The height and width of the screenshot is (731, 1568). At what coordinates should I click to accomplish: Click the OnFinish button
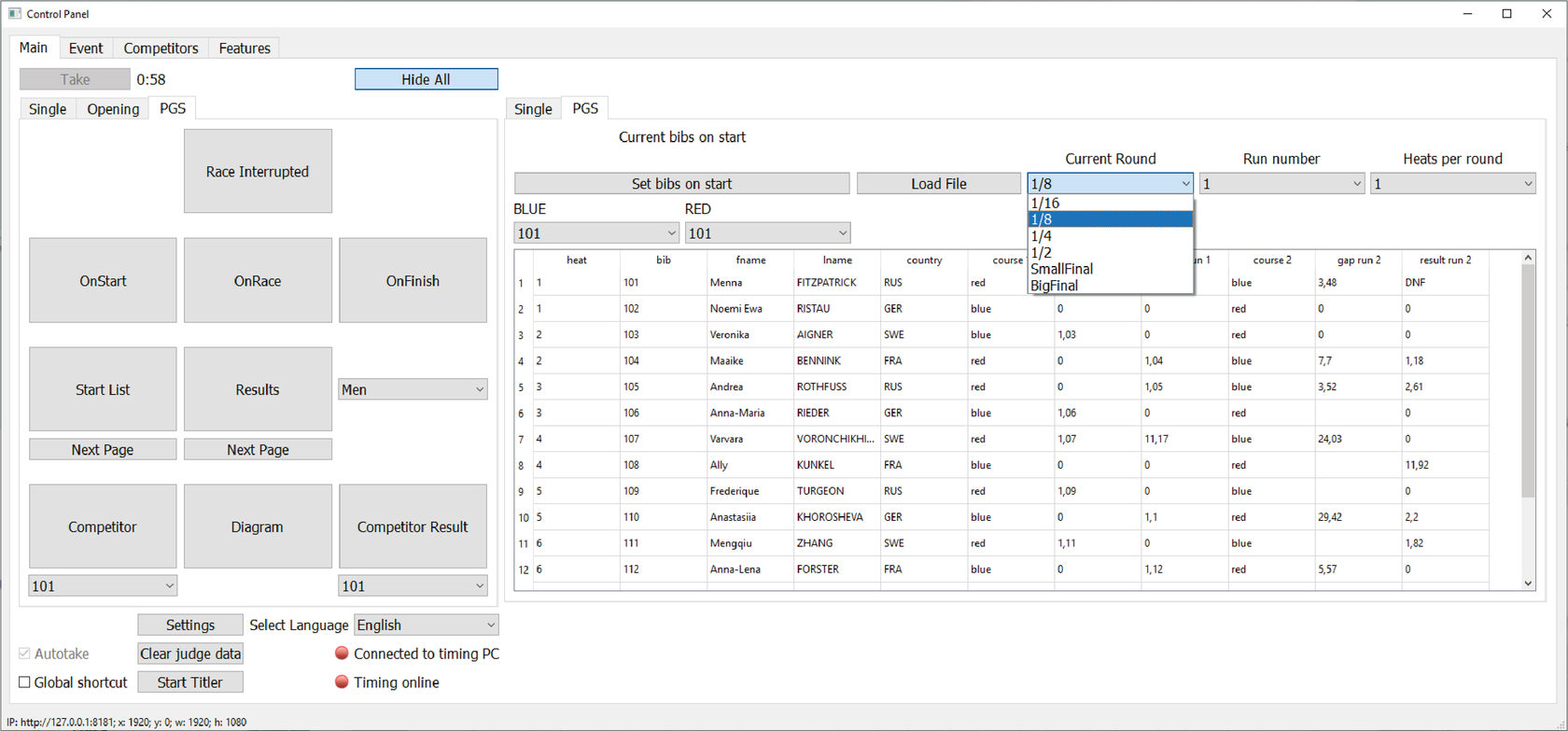pyautogui.click(x=413, y=281)
